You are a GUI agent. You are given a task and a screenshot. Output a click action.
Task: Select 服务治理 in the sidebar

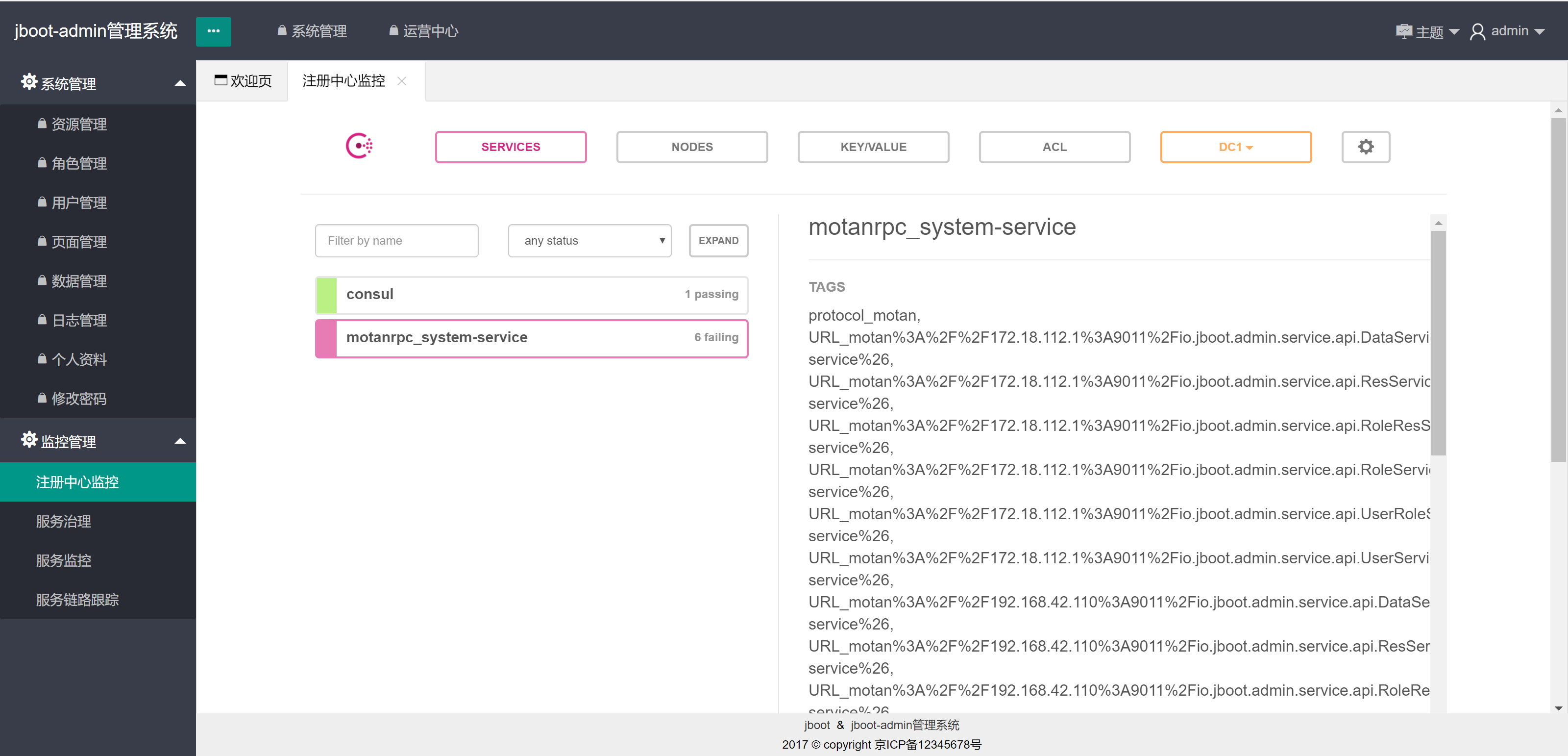point(64,522)
